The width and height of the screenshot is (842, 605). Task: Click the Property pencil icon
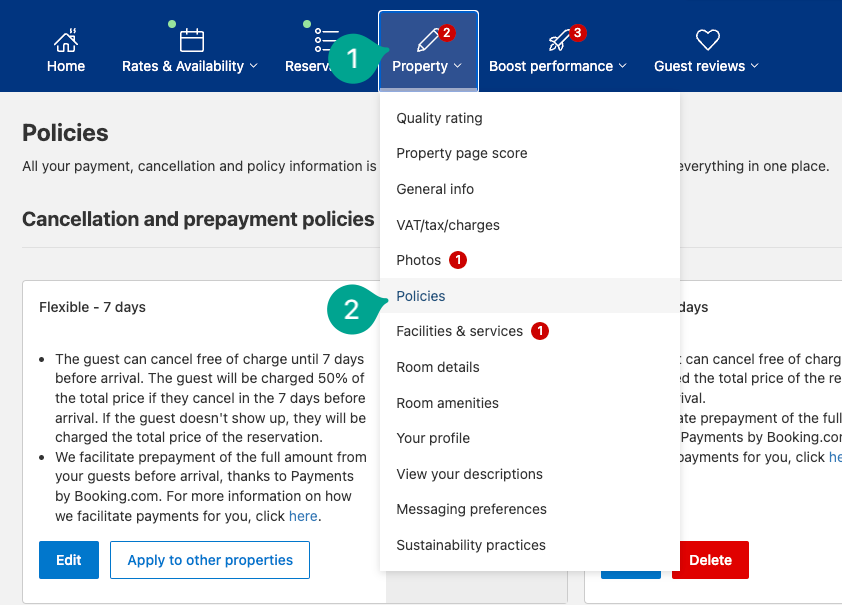(x=428, y=40)
